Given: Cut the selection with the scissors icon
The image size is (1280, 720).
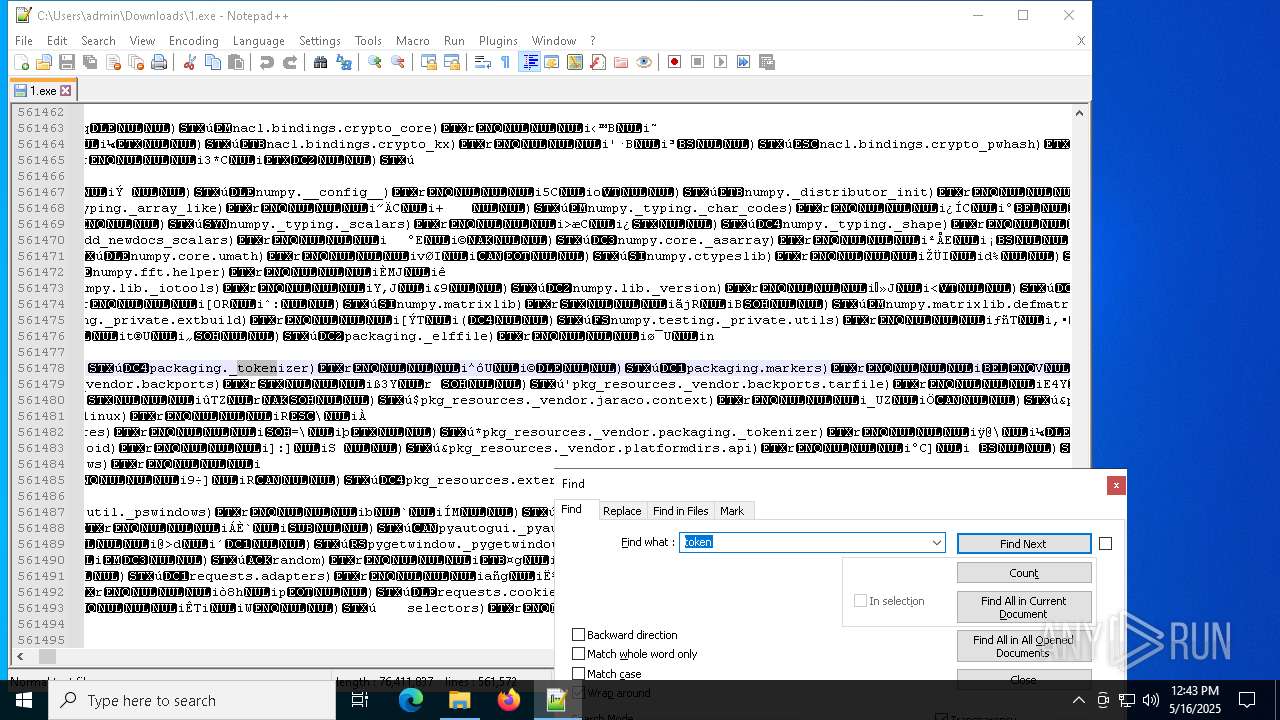Looking at the screenshot, I should click(x=189, y=62).
